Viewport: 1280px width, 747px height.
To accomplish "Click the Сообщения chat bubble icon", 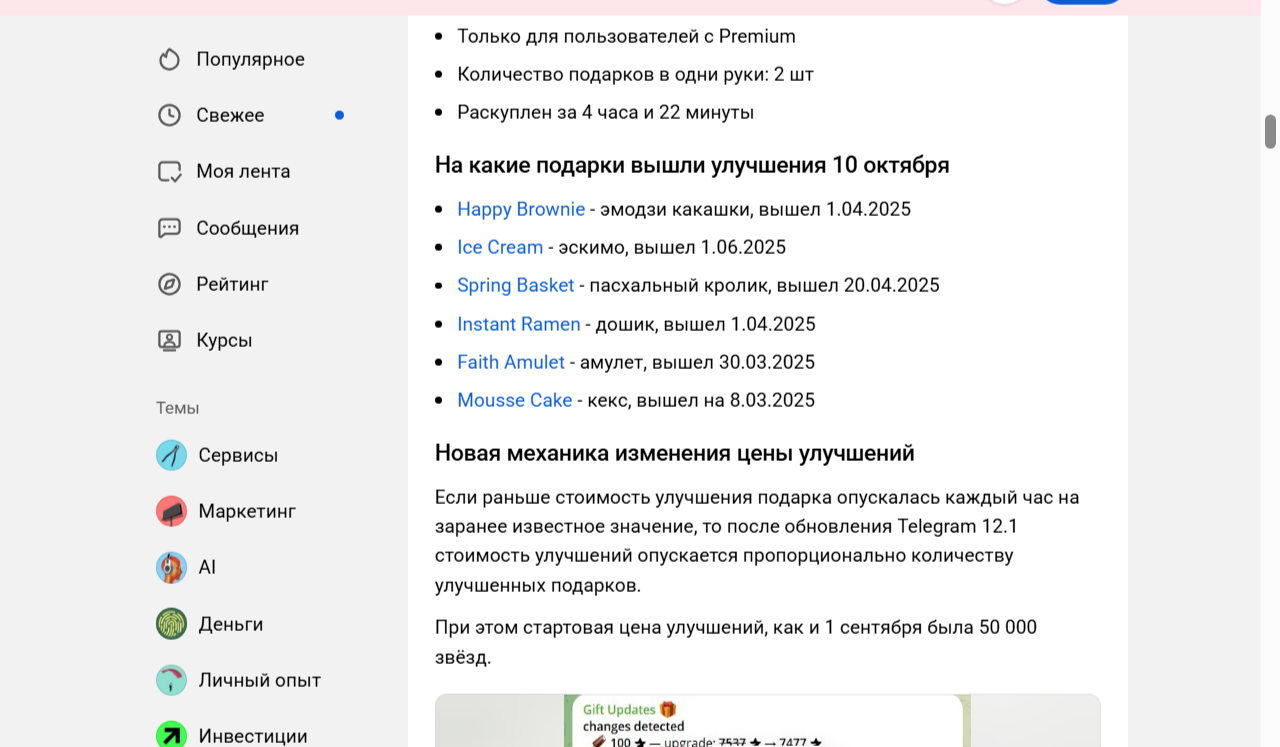I will [x=169, y=228].
